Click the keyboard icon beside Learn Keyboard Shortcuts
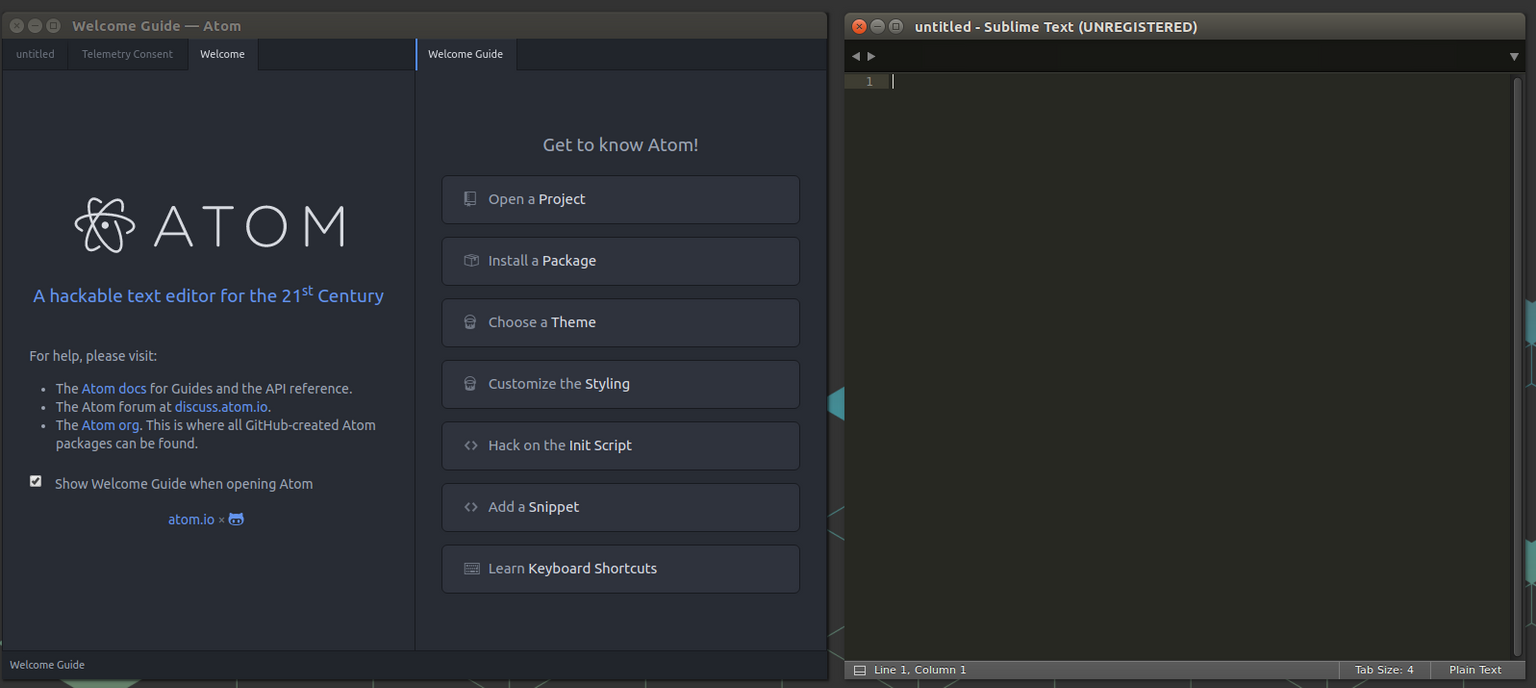 (x=471, y=569)
